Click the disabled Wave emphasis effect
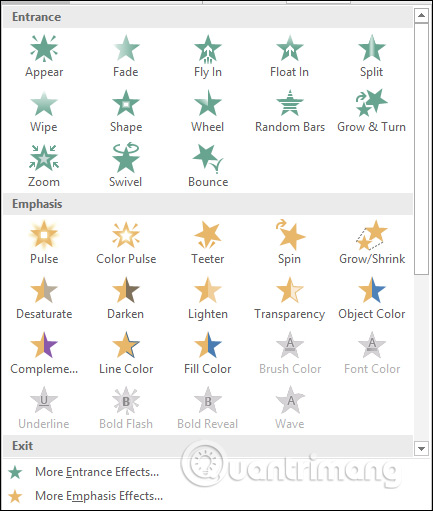 289,408
